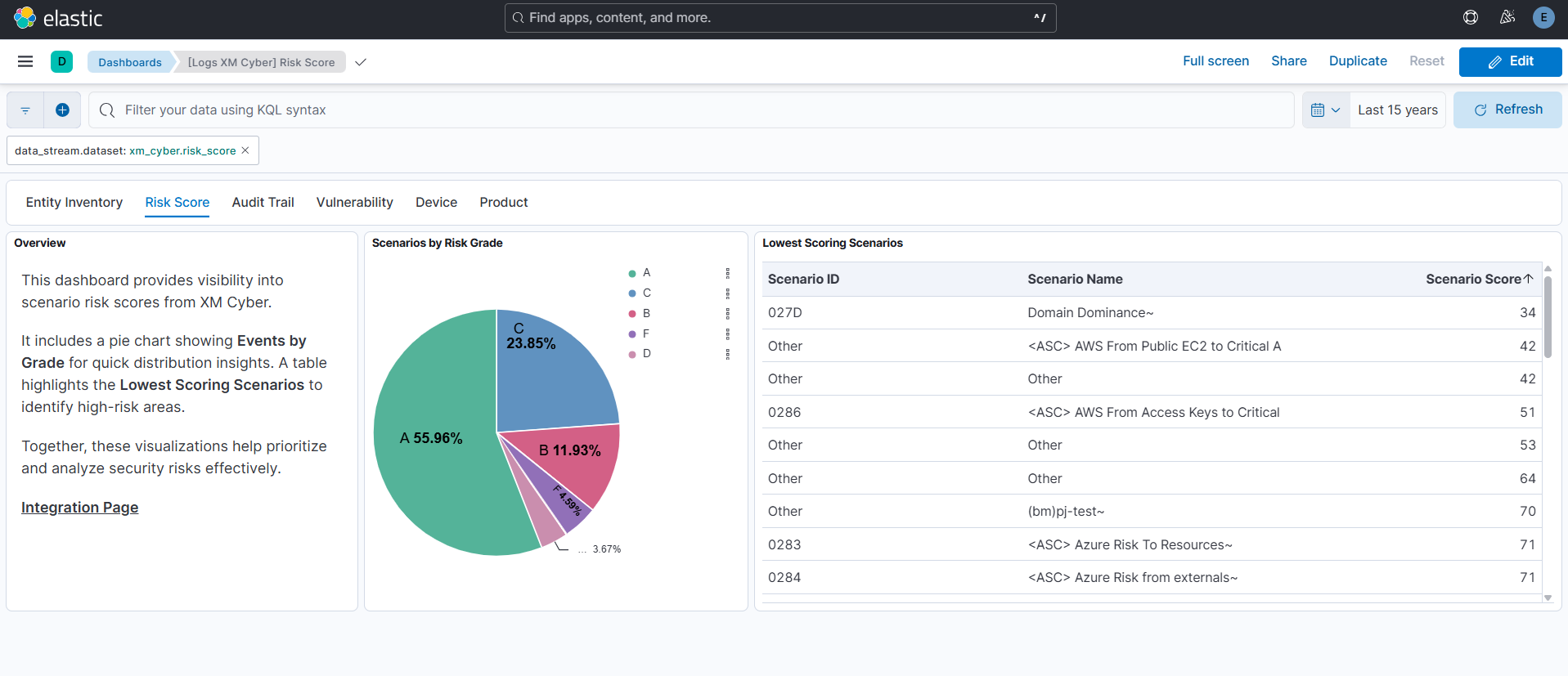The height and width of the screenshot is (676, 1568).
Task: Click the sort arrow beside Scenario Score
Action: click(1528, 279)
